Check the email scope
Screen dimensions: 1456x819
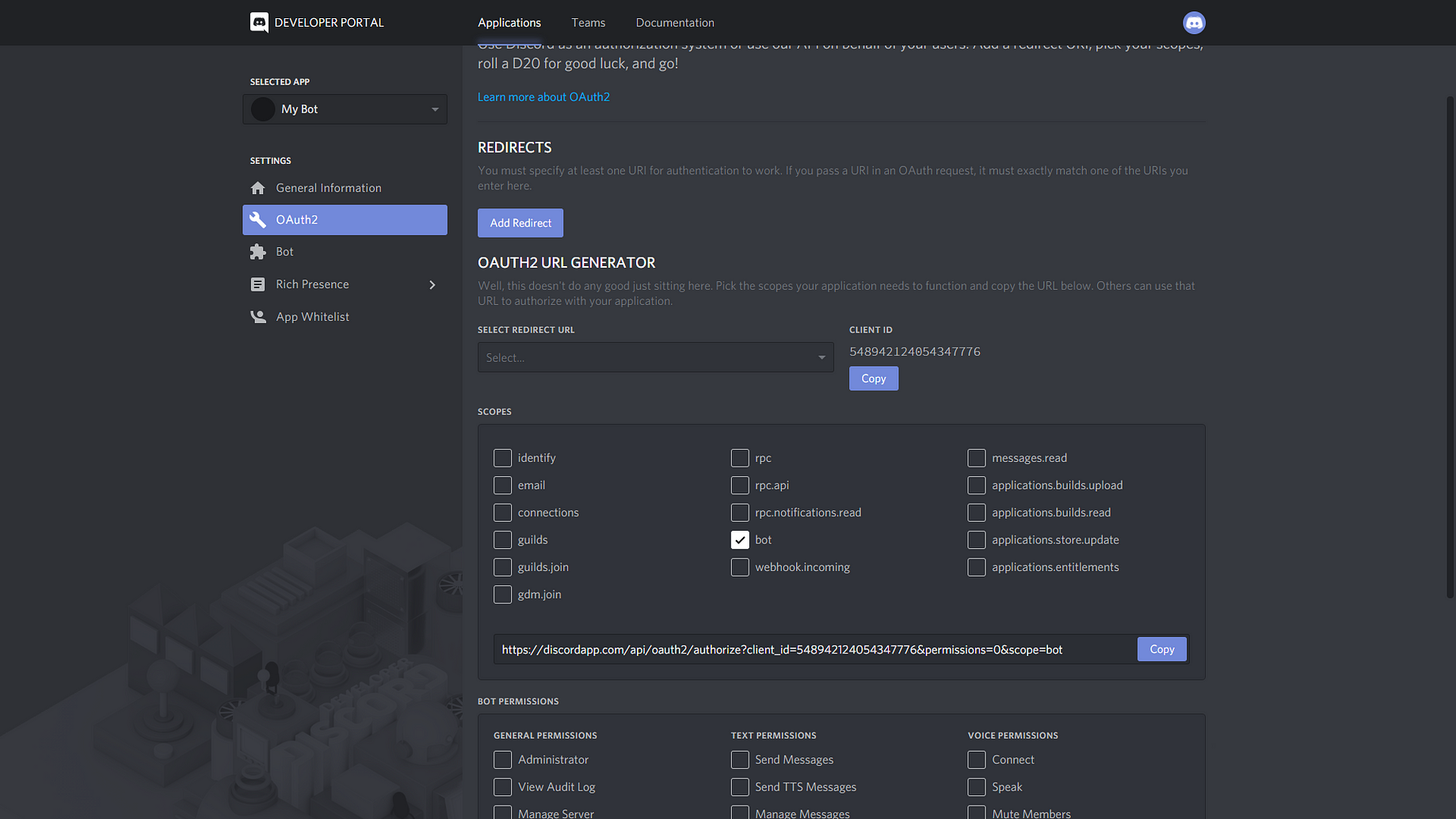pyautogui.click(x=502, y=485)
